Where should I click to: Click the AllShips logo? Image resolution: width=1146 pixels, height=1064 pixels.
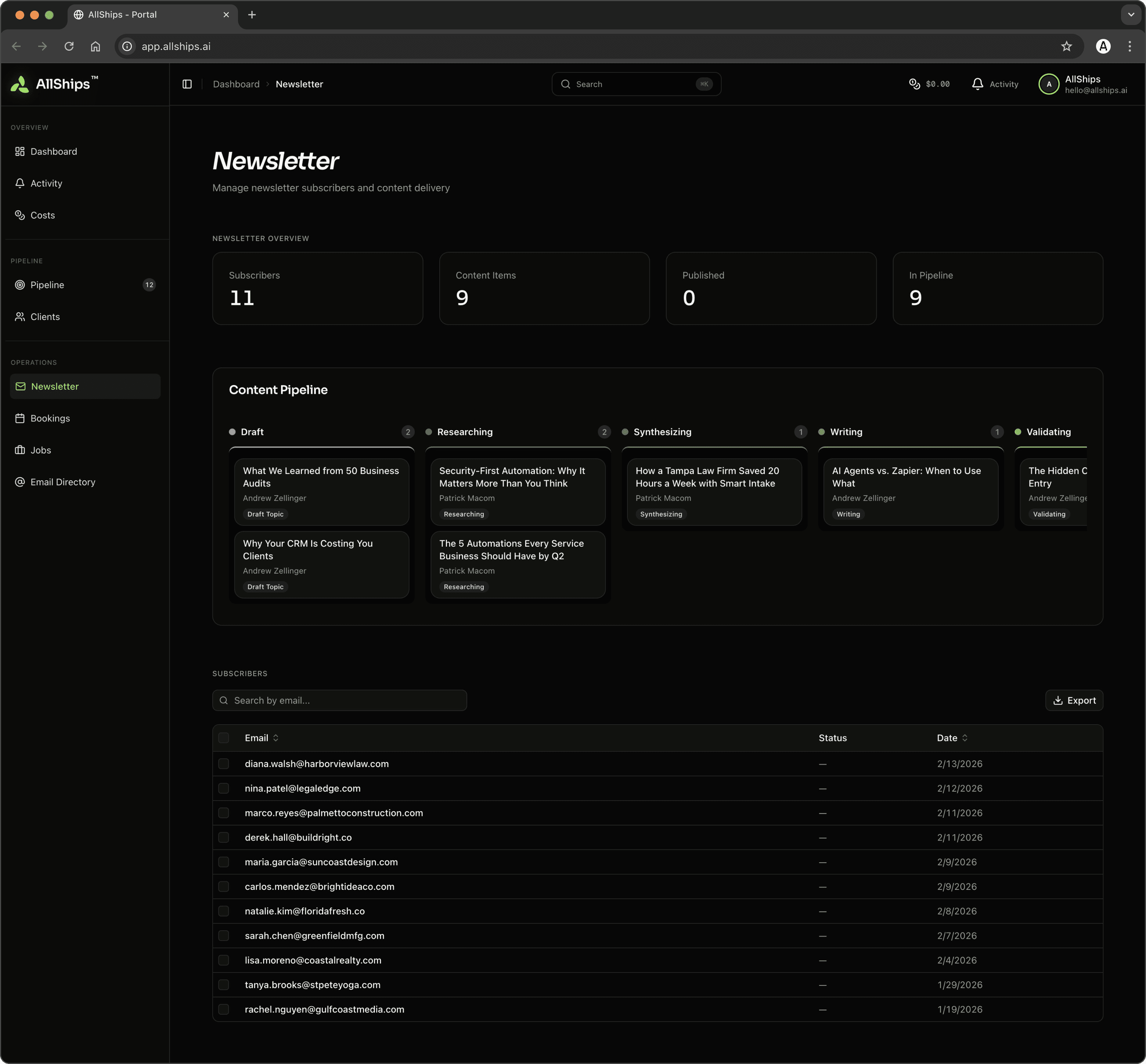coord(54,84)
